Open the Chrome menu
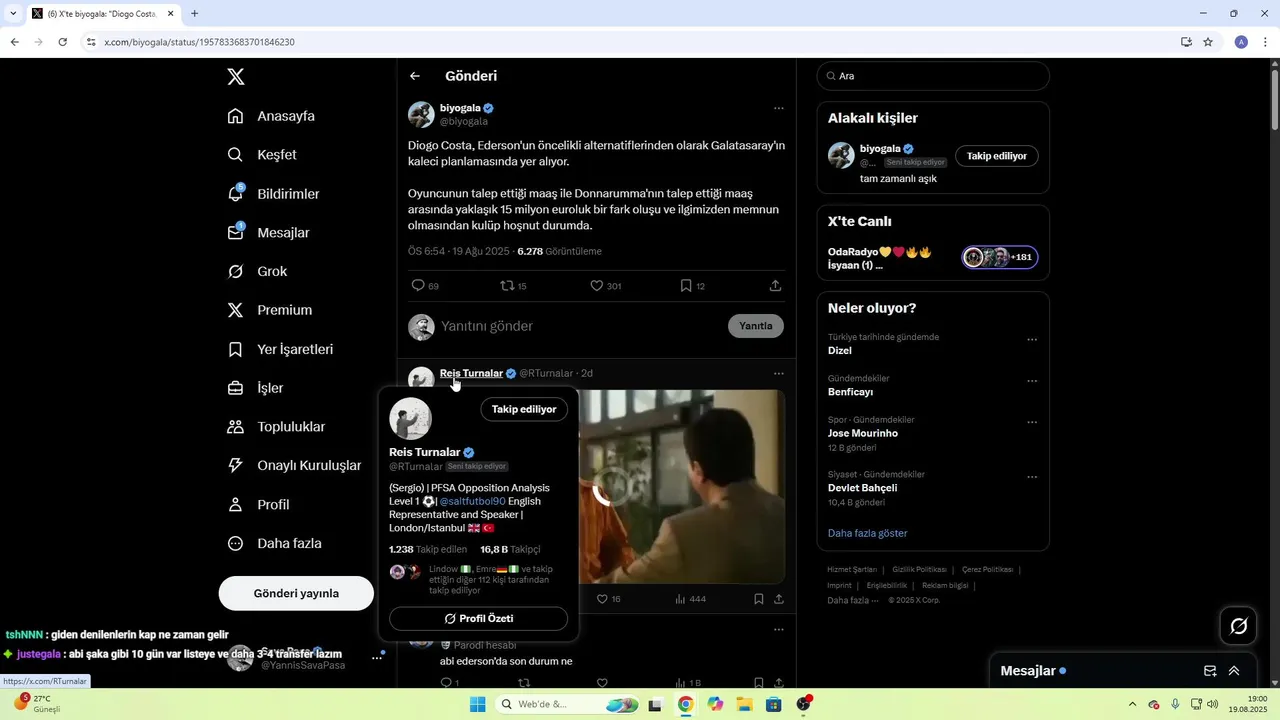 pyautogui.click(x=1266, y=42)
